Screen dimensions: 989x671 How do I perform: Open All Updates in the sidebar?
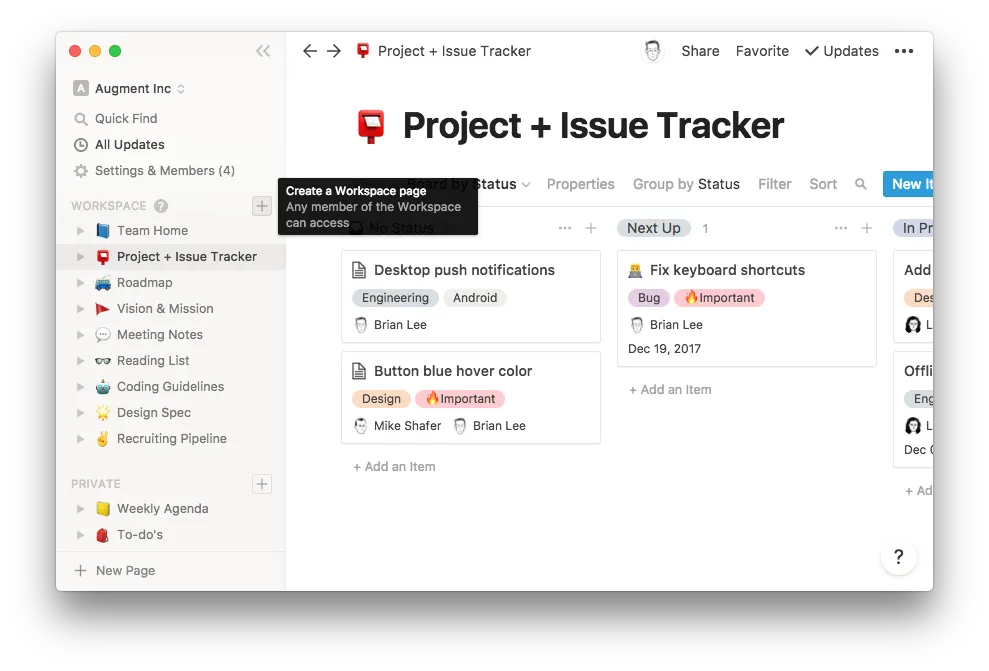coord(130,144)
